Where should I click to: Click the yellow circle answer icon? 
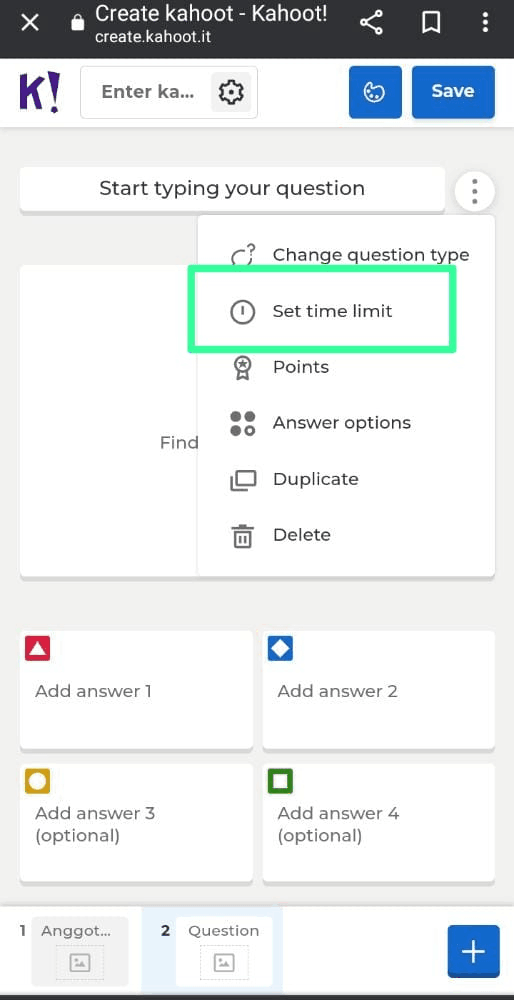[x=38, y=781]
